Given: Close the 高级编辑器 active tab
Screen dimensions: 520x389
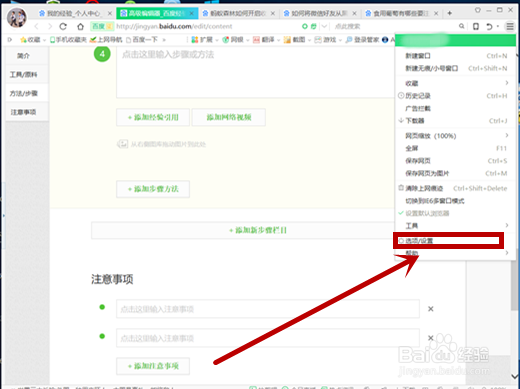Looking at the screenshot, I should pos(192,13).
